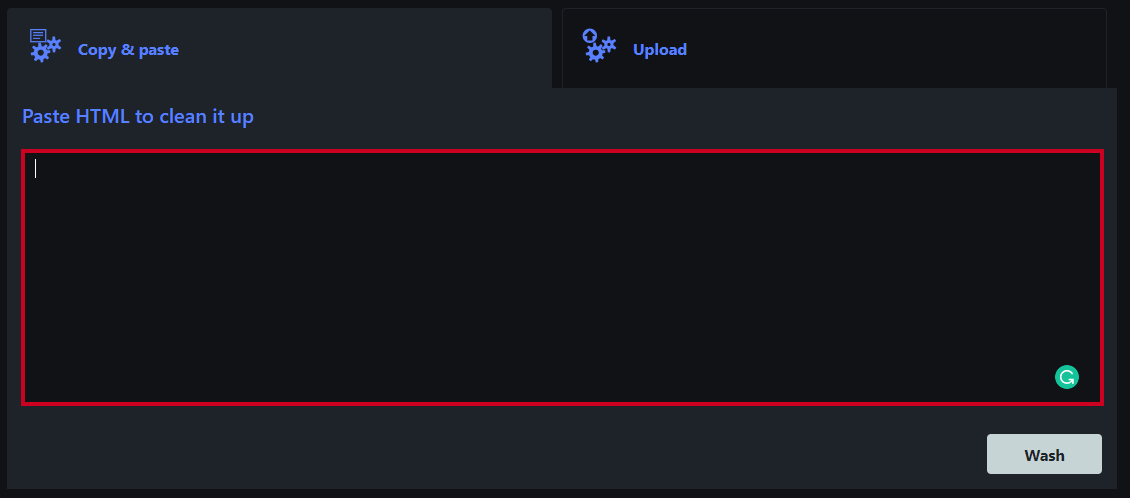1130x498 pixels.
Task: Click the Upload gears icon
Action: coord(600,45)
